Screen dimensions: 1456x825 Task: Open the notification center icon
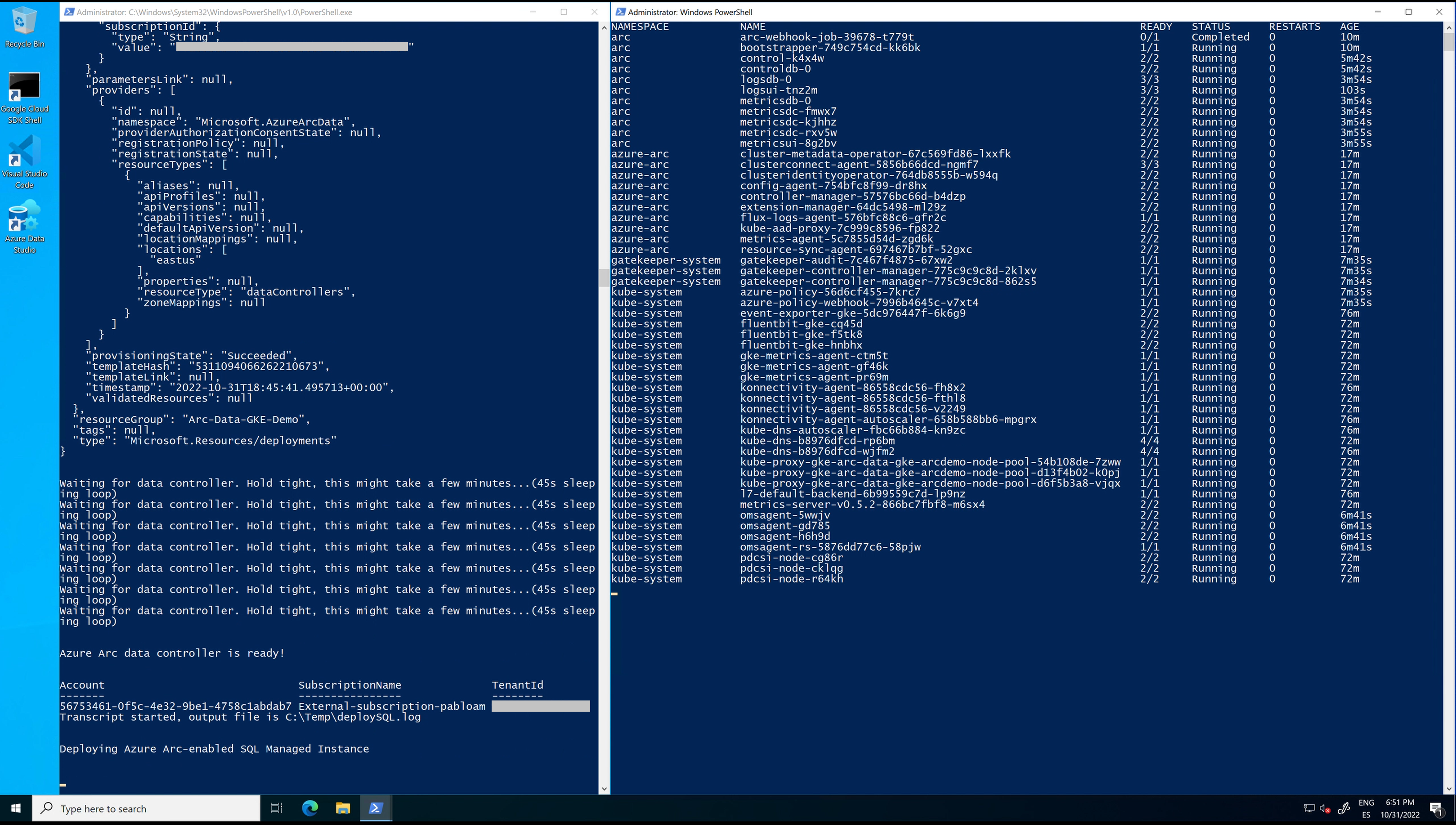1435,808
